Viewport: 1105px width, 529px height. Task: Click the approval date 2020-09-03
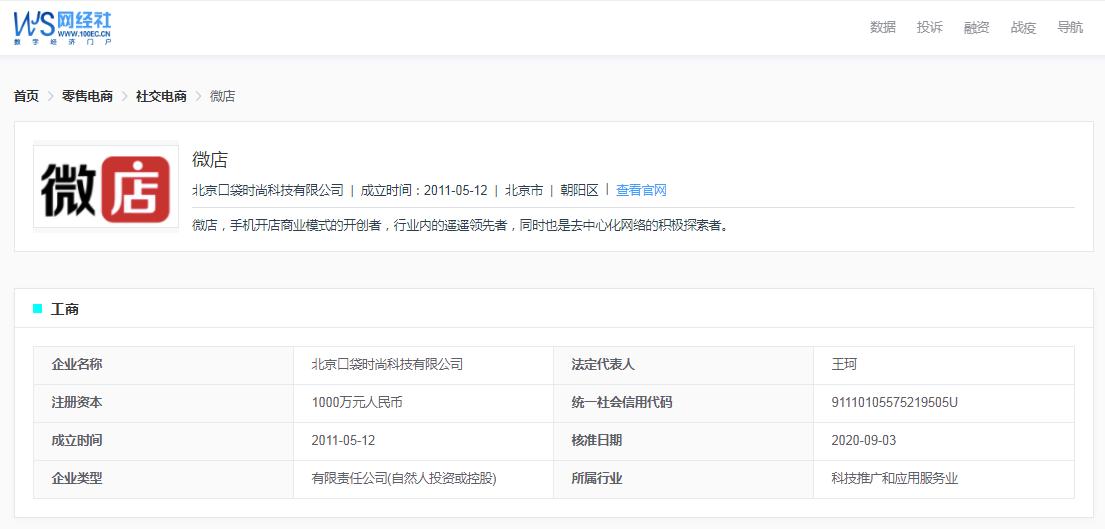[864, 441]
